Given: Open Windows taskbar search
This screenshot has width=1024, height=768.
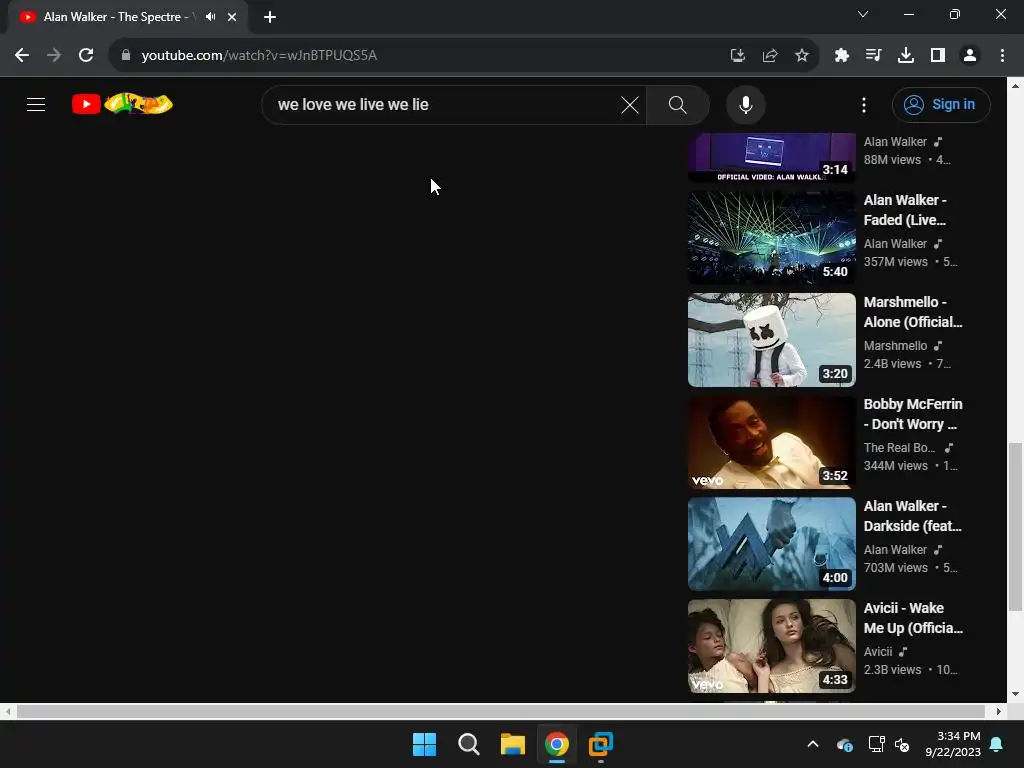Looking at the screenshot, I should [468, 744].
